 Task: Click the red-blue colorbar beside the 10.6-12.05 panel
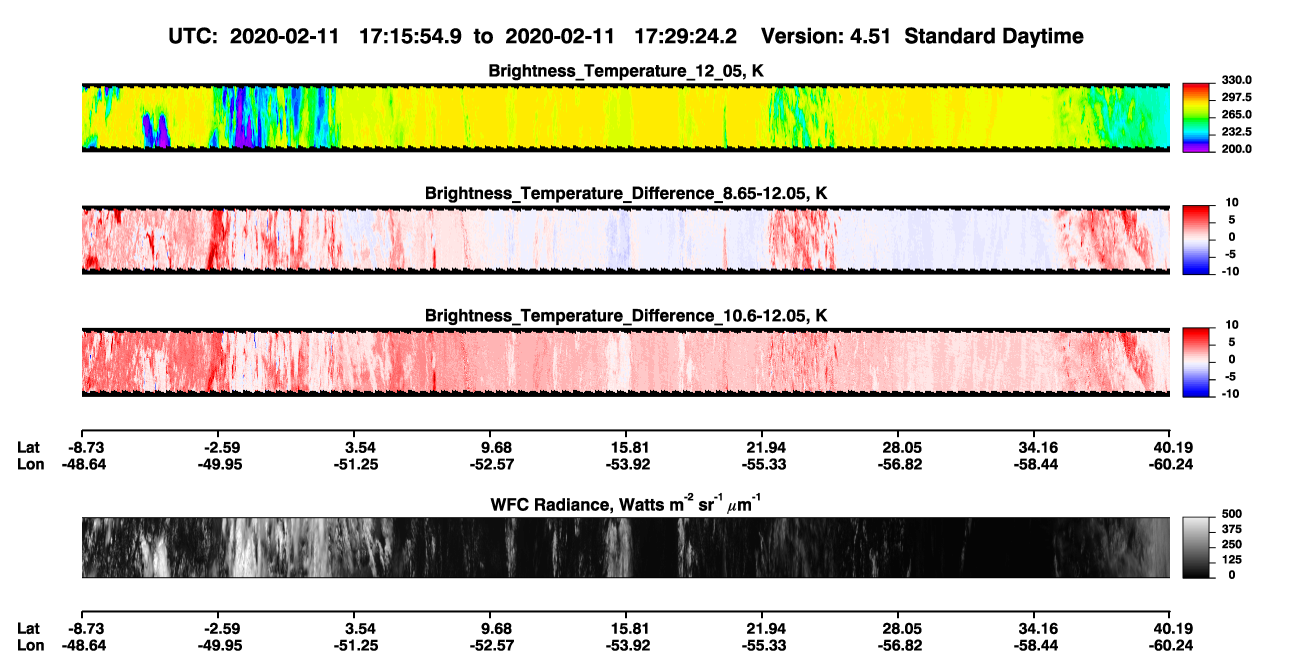coord(1197,362)
